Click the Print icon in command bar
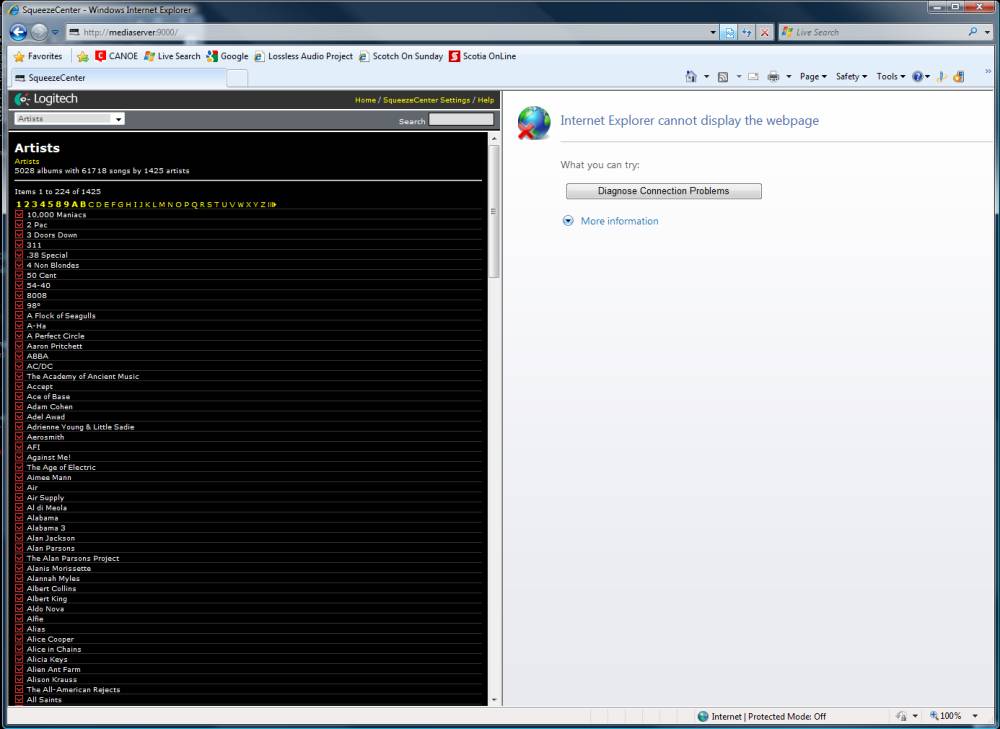This screenshot has width=1000, height=729. pos(773,77)
